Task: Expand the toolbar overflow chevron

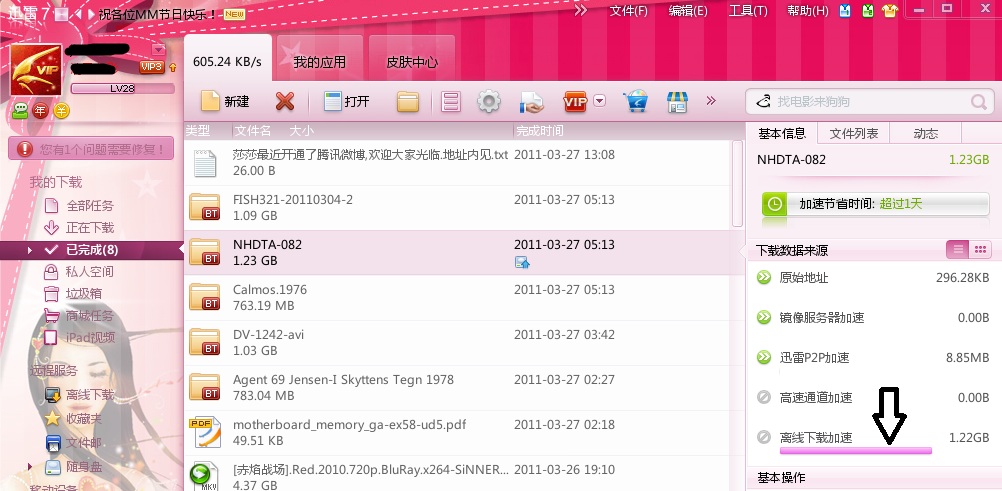Action: pyautogui.click(x=711, y=100)
